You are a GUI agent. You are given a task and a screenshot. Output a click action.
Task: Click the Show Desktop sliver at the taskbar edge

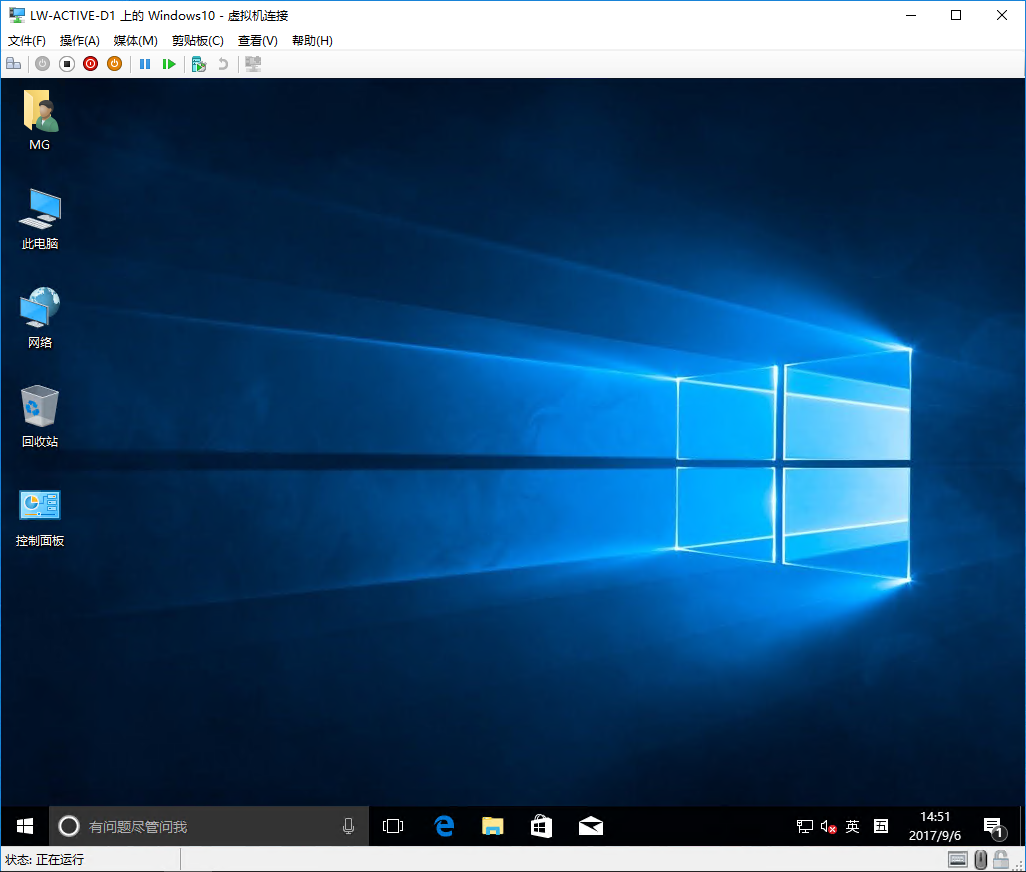pyautogui.click(x=1021, y=826)
